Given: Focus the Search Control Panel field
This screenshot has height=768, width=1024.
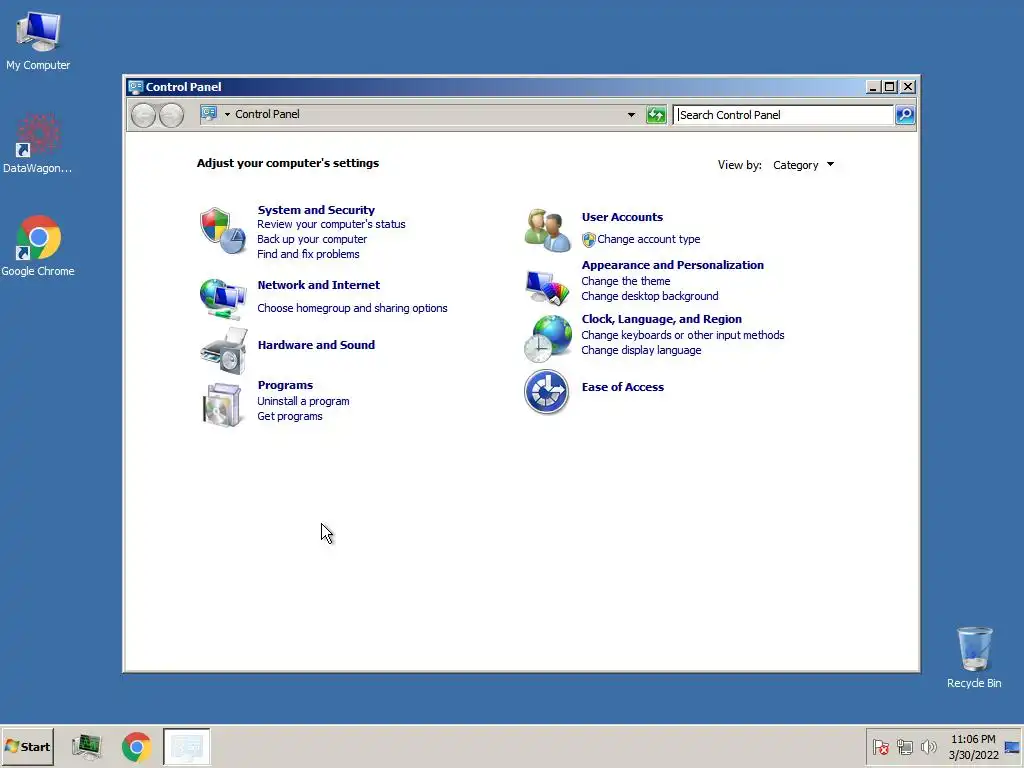Looking at the screenshot, I should click(x=783, y=115).
